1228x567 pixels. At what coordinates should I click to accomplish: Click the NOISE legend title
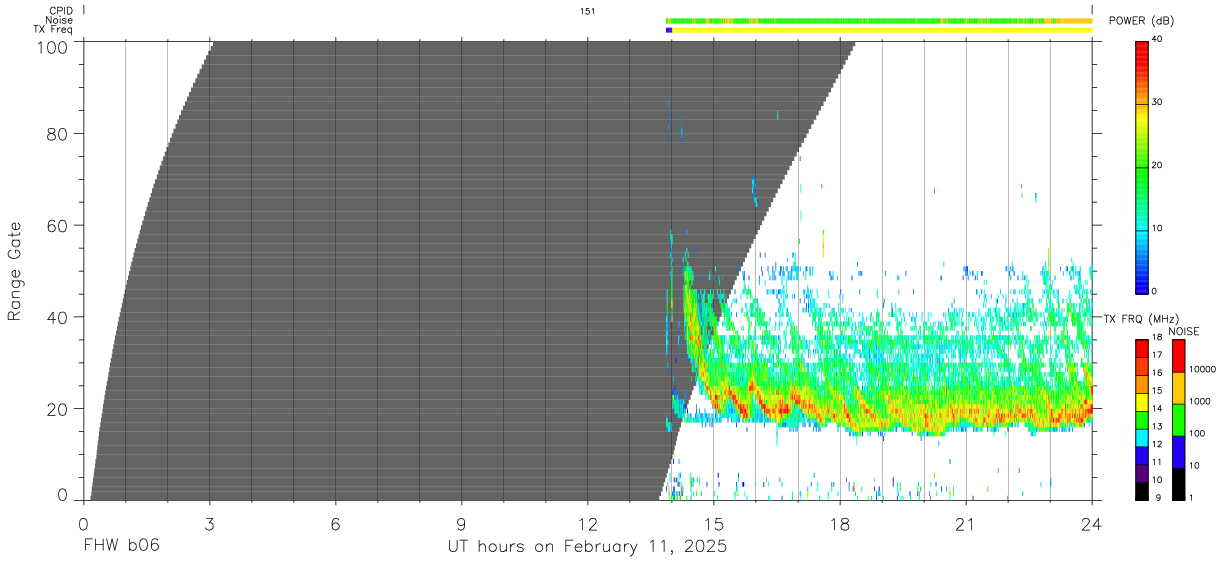[1183, 331]
